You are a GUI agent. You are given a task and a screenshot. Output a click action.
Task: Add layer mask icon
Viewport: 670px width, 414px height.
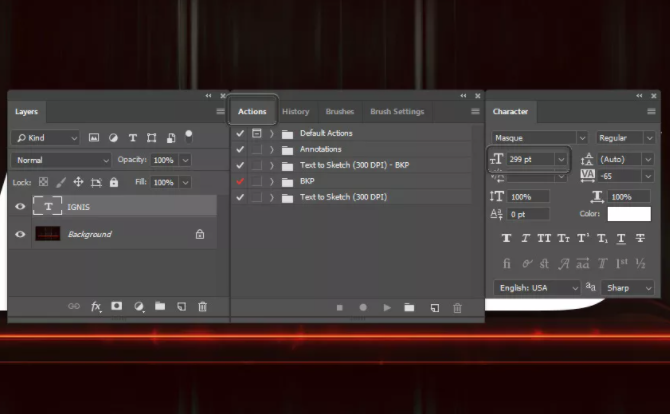pyautogui.click(x=117, y=306)
